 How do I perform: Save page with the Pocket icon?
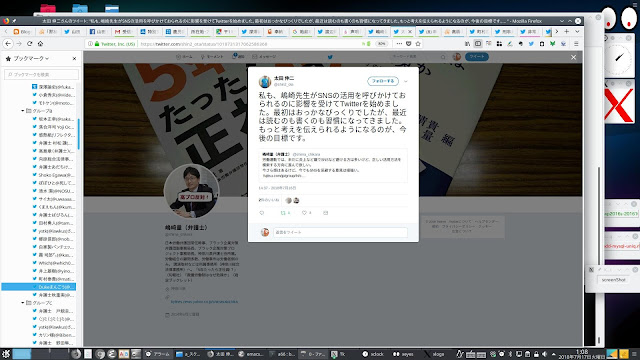click(x=409, y=44)
